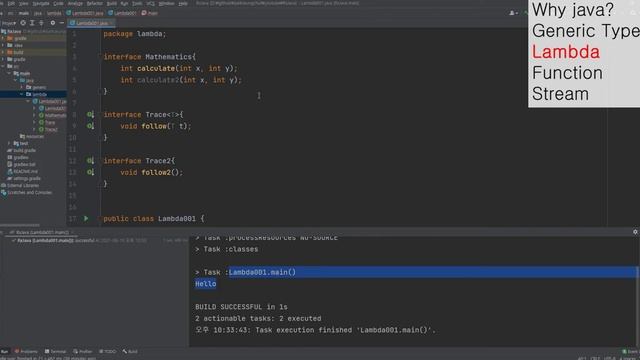Click green run arrow beside class Lambda001
640x360 pixels.
click(x=86, y=219)
